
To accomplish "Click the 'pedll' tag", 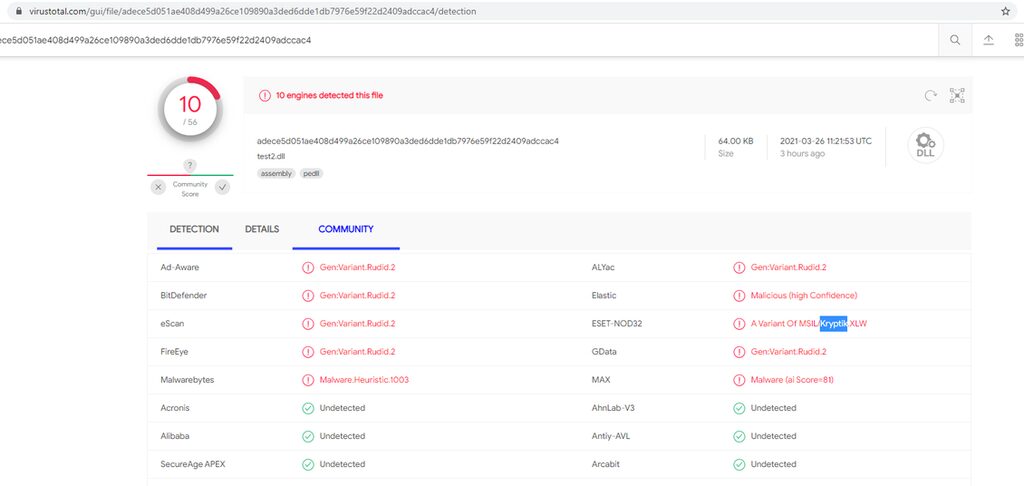I will (x=312, y=174).
